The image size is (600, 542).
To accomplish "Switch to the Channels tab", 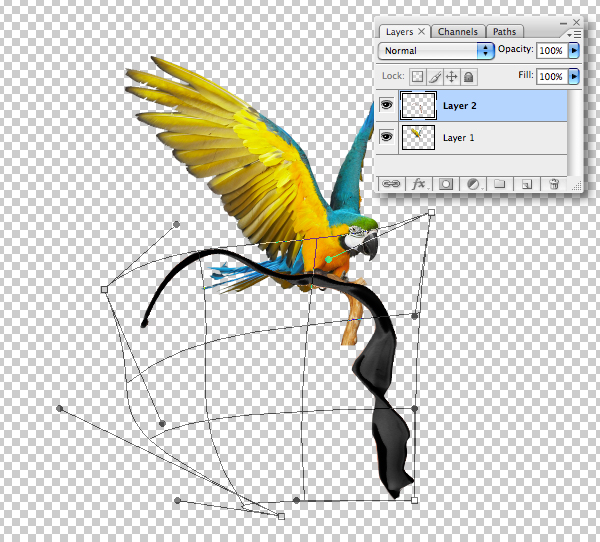I will (x=458, y=32).
